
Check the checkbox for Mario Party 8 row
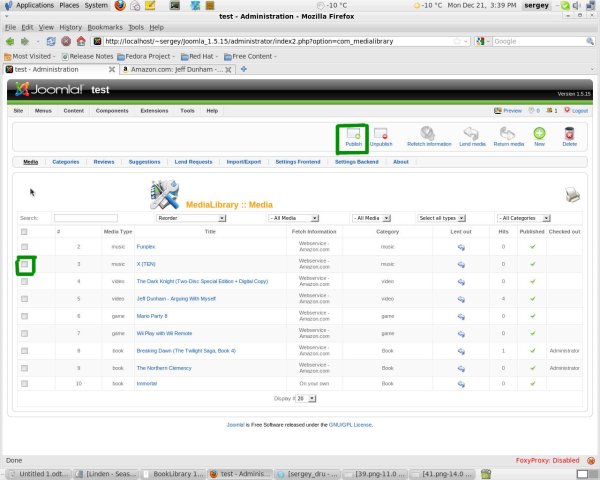point(24,316)
